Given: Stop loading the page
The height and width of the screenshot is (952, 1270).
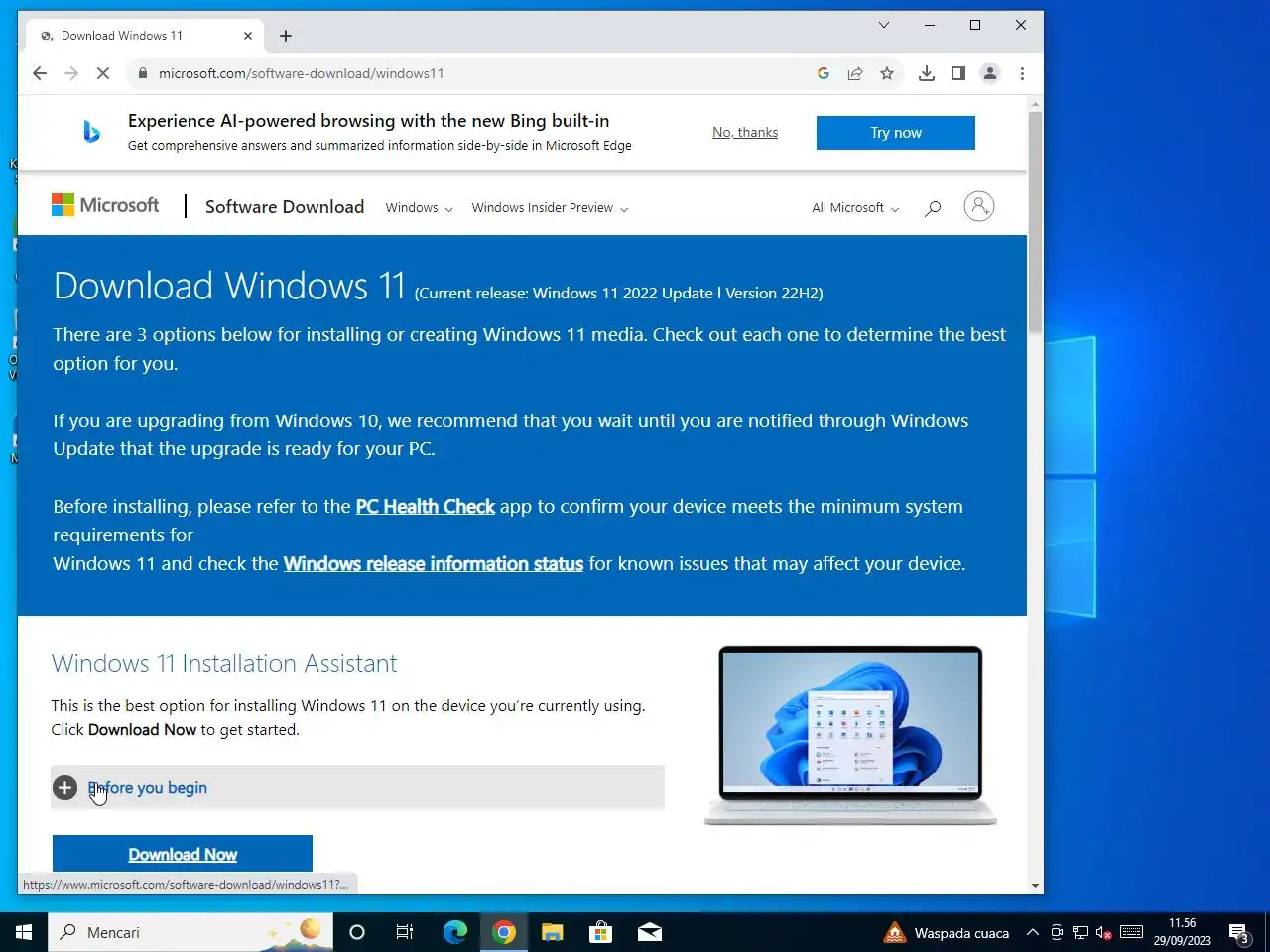Looking at the screenshot, I should [x=103, y=73].
